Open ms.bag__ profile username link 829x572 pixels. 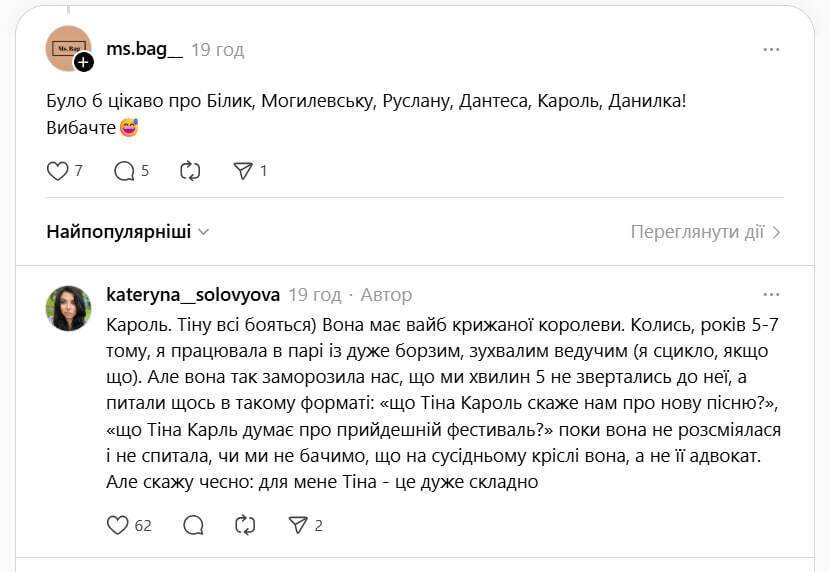[144, 49]
